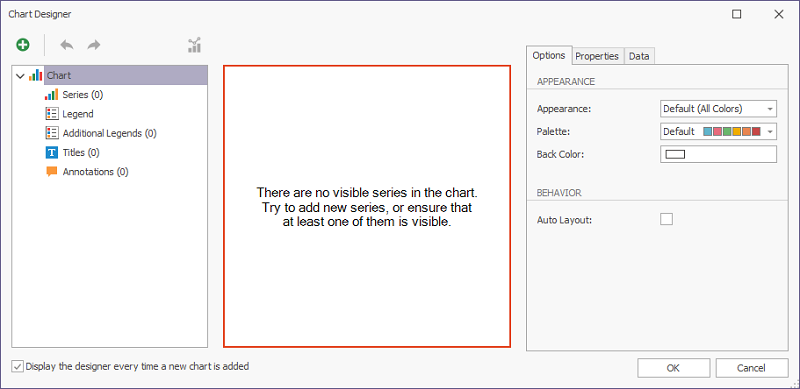The height and width of the screenshot is (389, 800).
Task: Click the green Add element plus icon
Action: click(22, 45)
